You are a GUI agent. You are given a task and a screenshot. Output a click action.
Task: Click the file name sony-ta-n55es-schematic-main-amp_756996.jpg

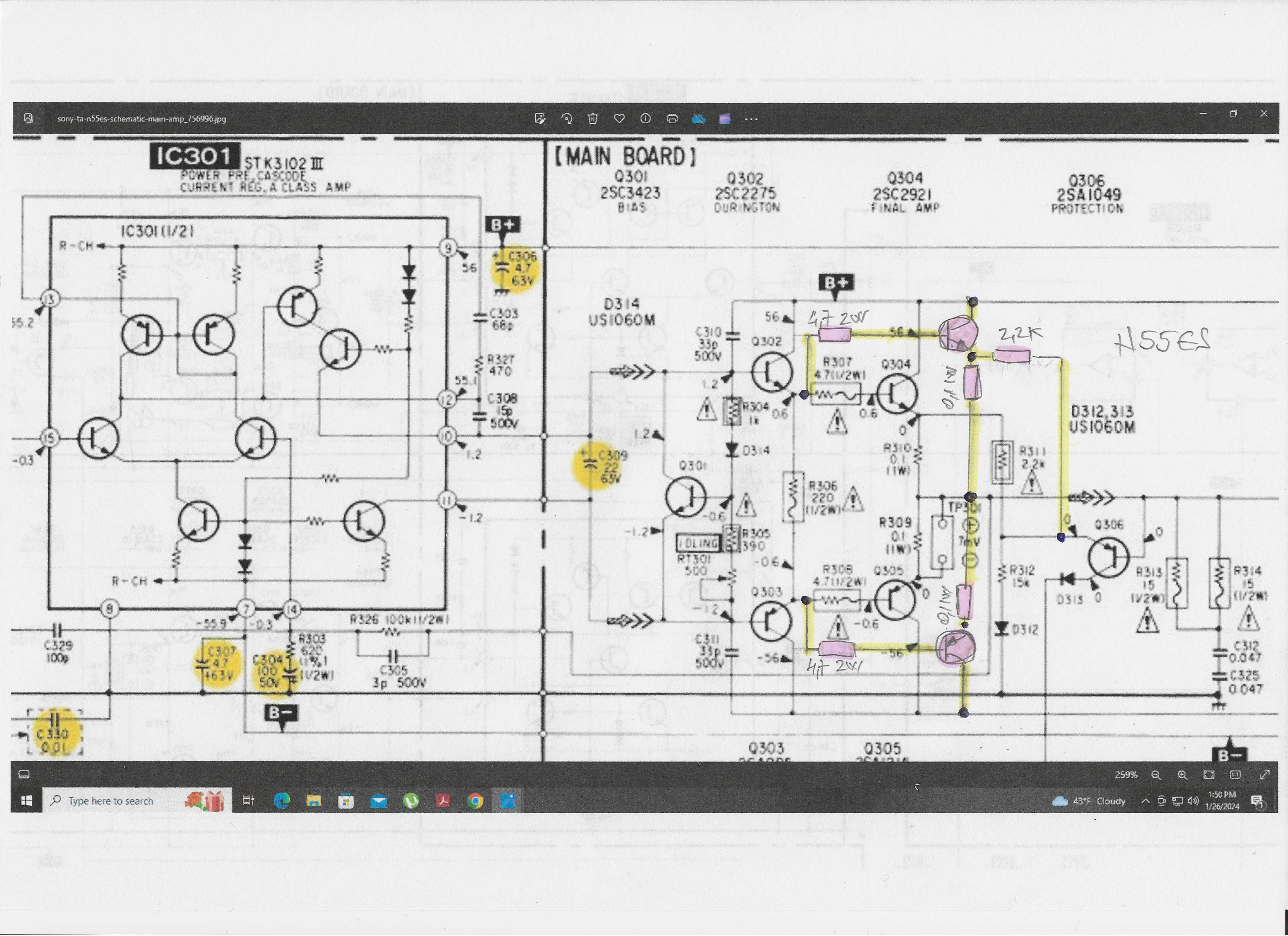coord(141,119)
